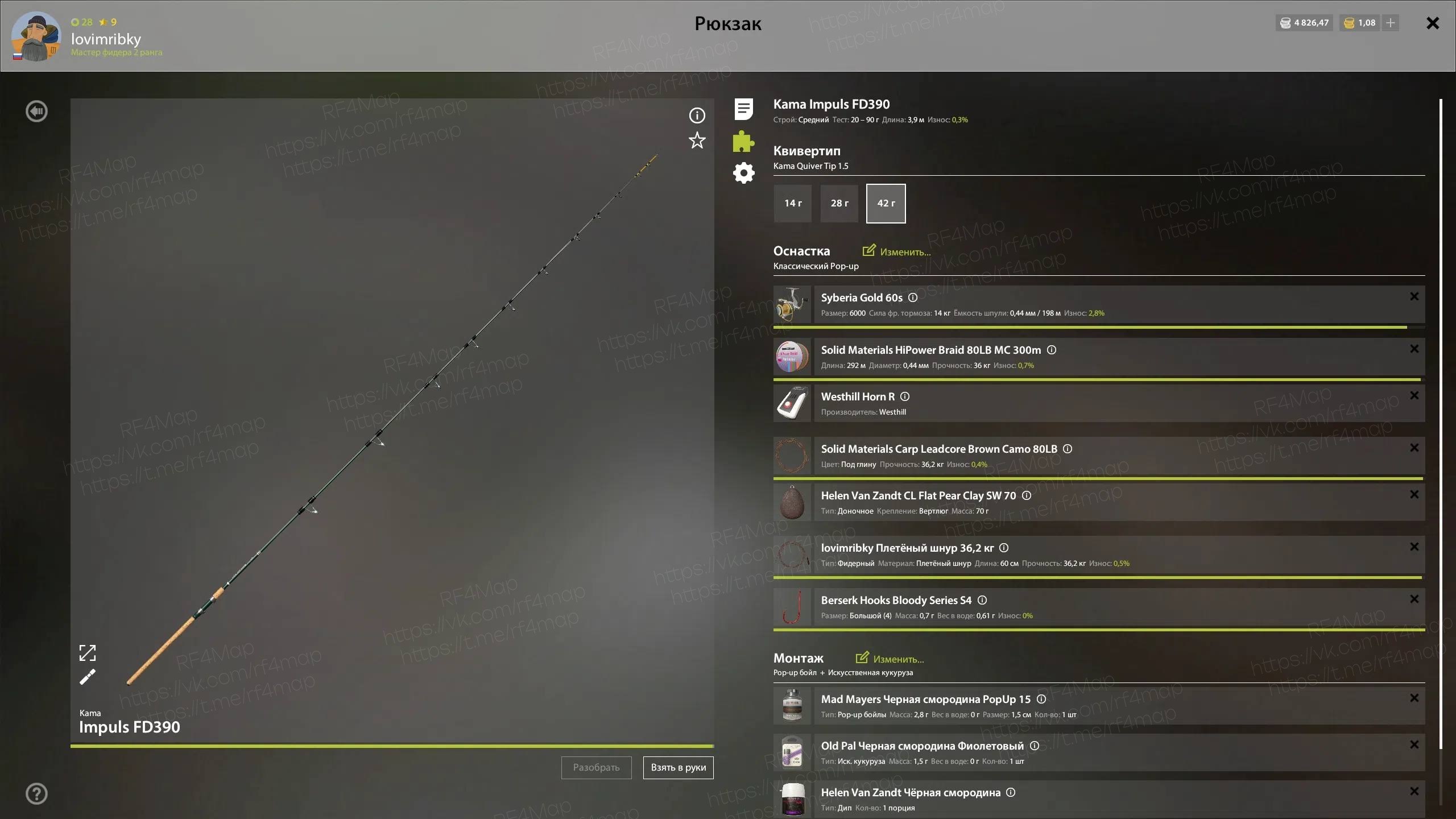Show info for Berserk Hooks Bloody Series S4
1456x819 pixels.
982,600
